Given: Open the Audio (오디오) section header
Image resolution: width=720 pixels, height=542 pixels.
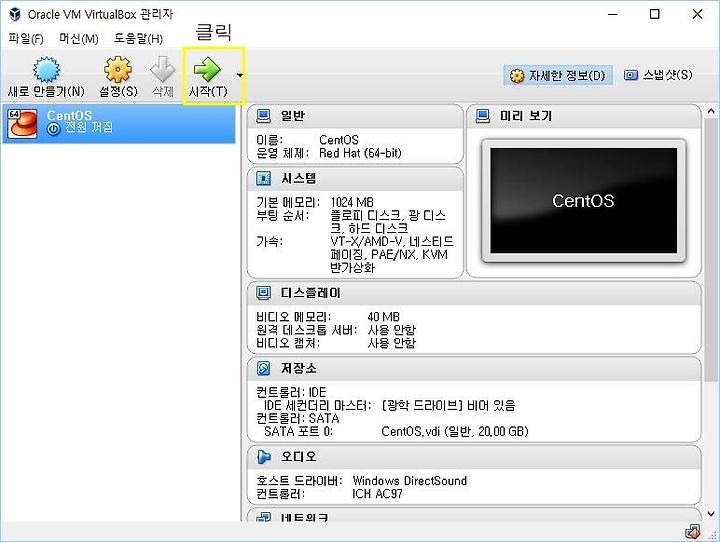Looking at the screenshot, I should click(x=474, y=457).
